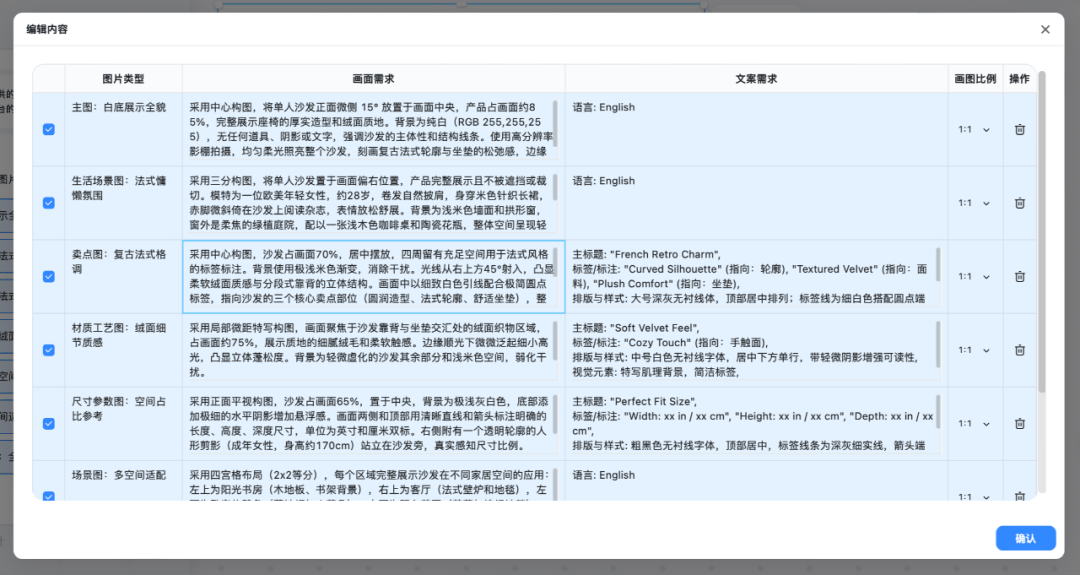Screen dimensions: 1080x575
Task: Click the 主图：白底展示全貌 type cell
Action: (123, 129)
